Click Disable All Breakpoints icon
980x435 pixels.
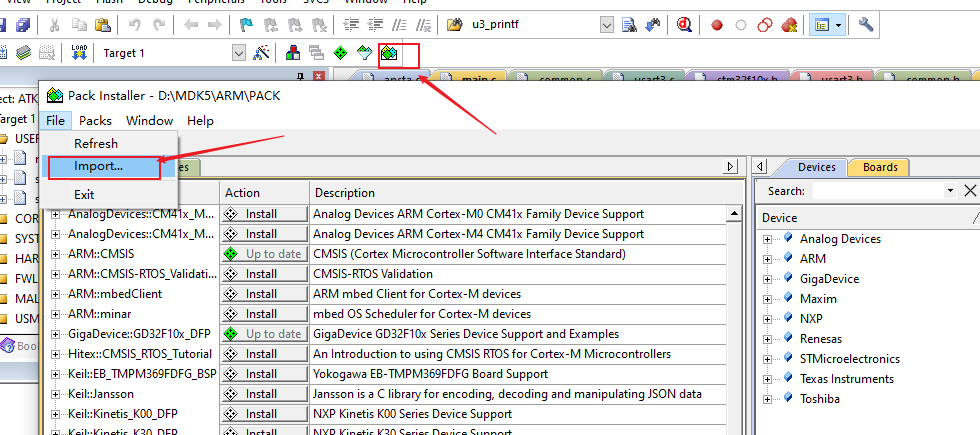(765, 25)
